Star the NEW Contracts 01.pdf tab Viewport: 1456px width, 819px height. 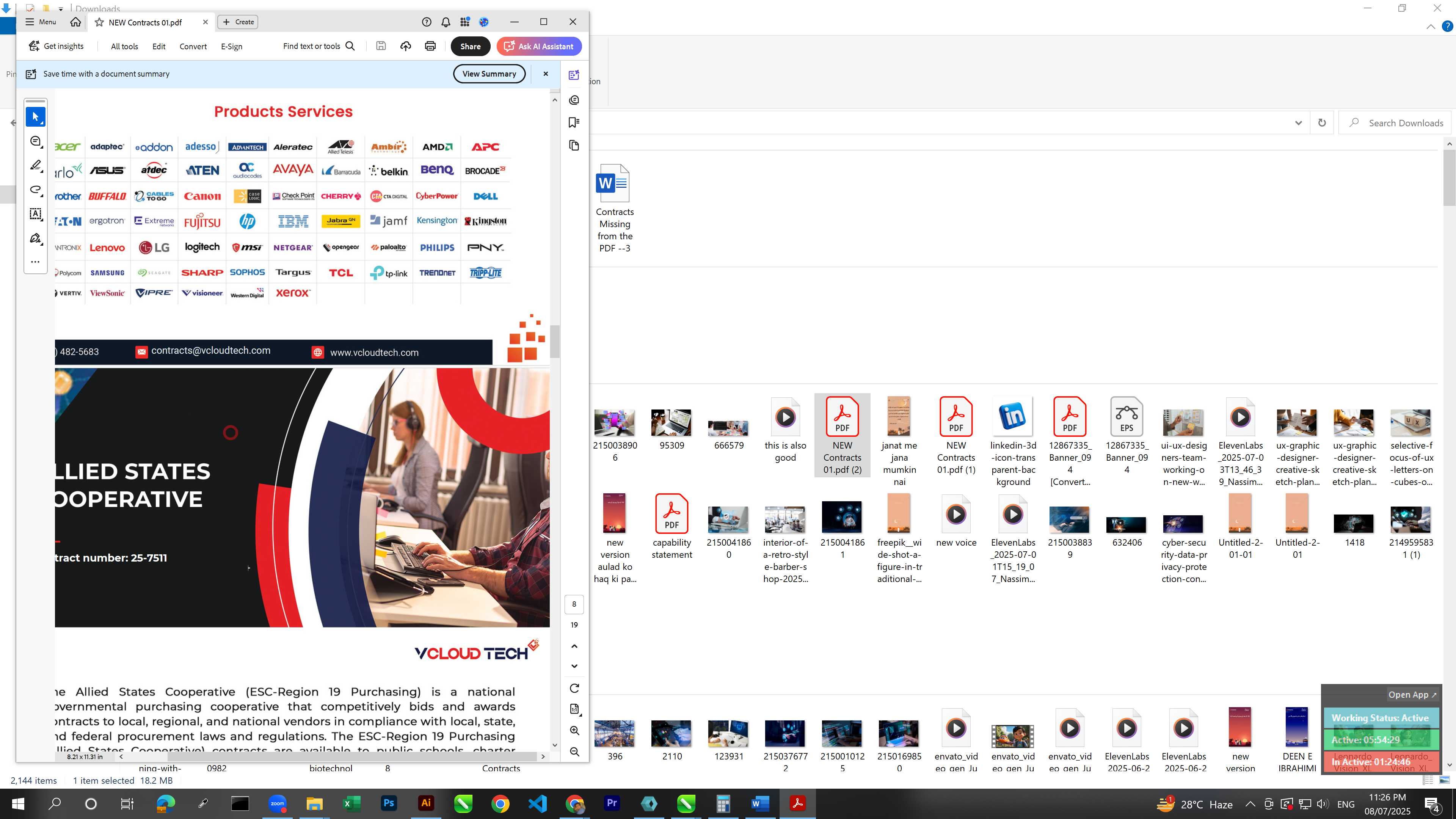point(99,22)
